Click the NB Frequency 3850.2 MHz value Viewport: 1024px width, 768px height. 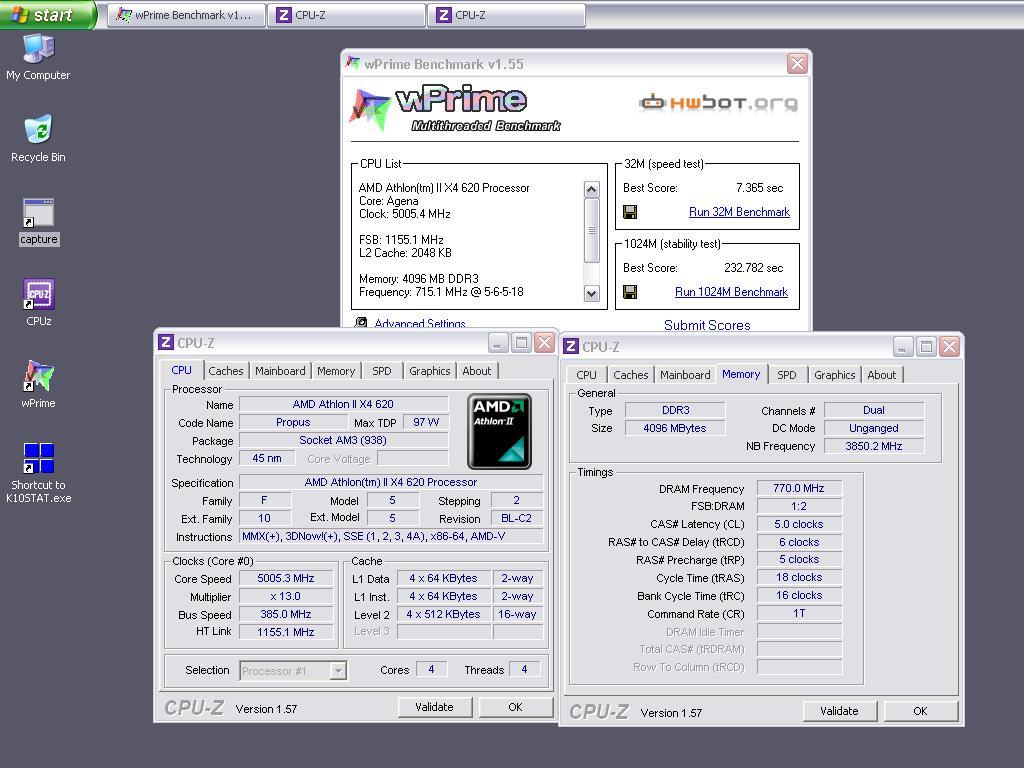[x=874, y=446]
